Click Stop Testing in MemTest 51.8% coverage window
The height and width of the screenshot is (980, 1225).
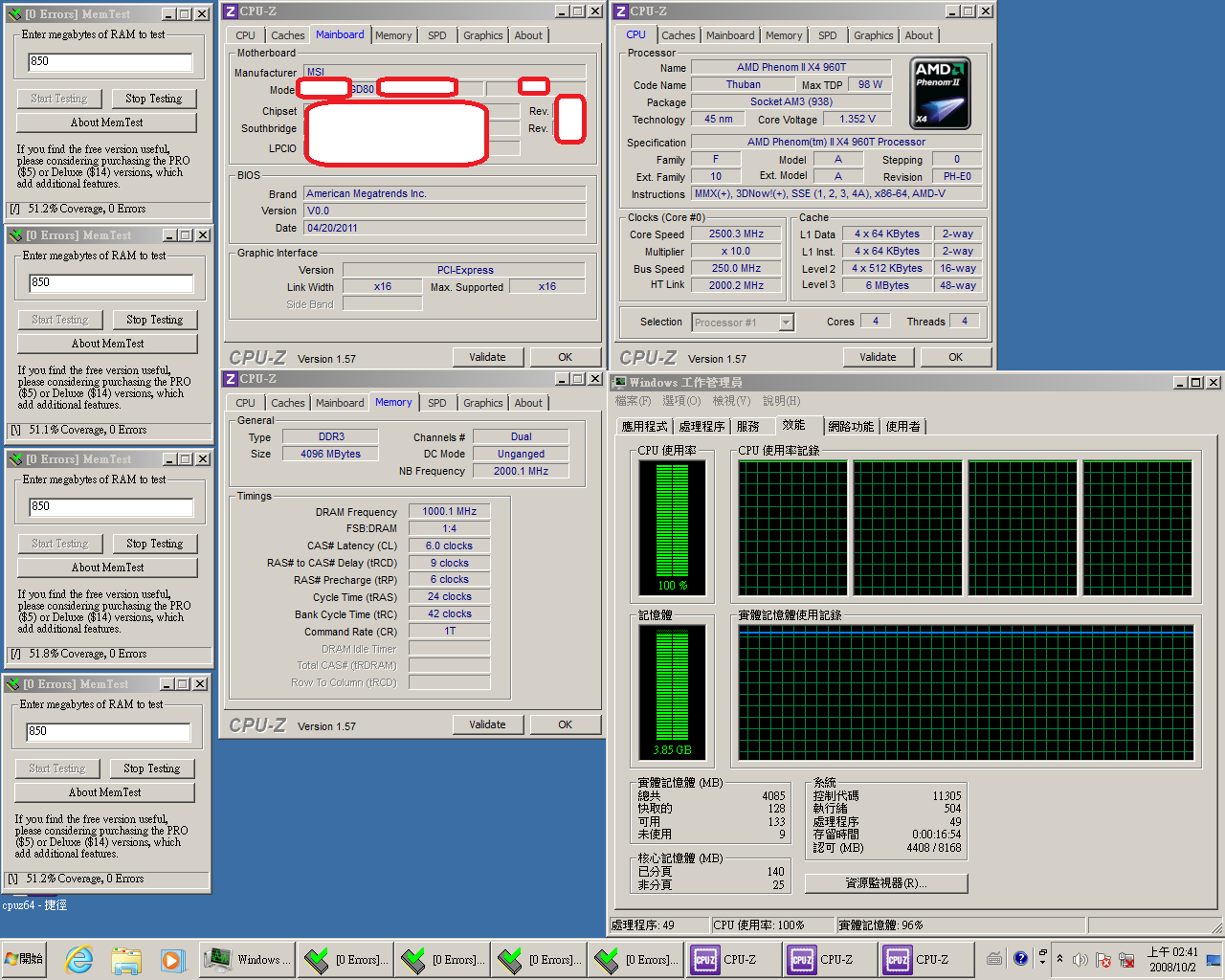coord(155,544)
